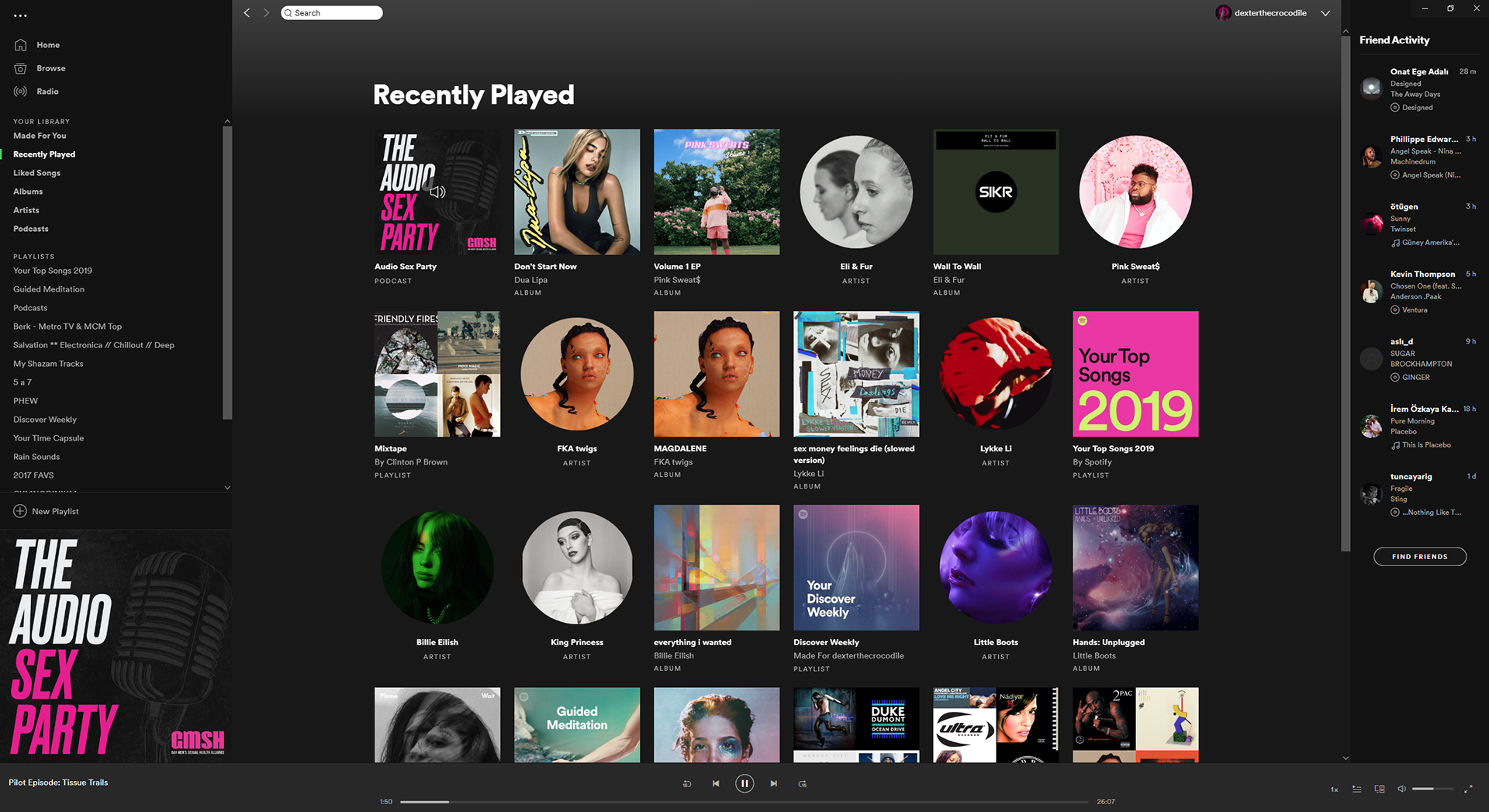Image resolution: width=1489 pixels, height=812 pixels.
Task: Seek on the playback progress bar
Action: (744, 802)
